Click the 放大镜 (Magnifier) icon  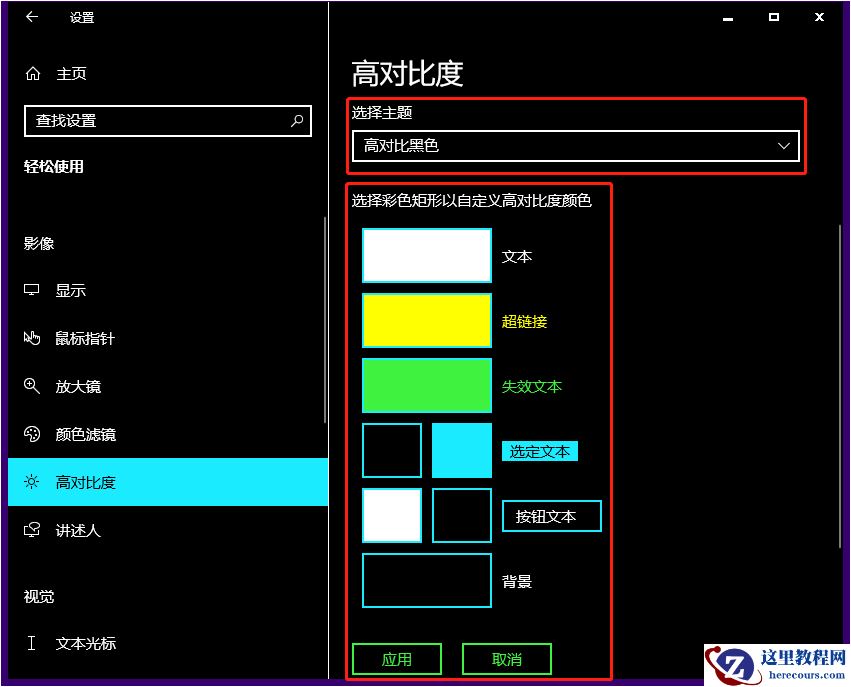pos(31,386)
